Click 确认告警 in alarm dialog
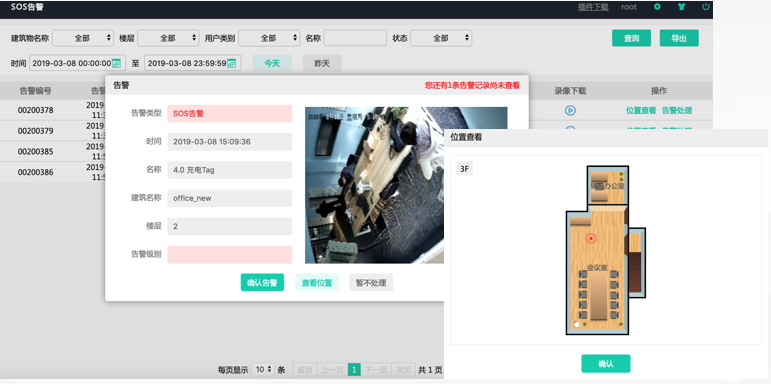The height and width of the screenshot is (384, 771). click(x=262, y=283)
